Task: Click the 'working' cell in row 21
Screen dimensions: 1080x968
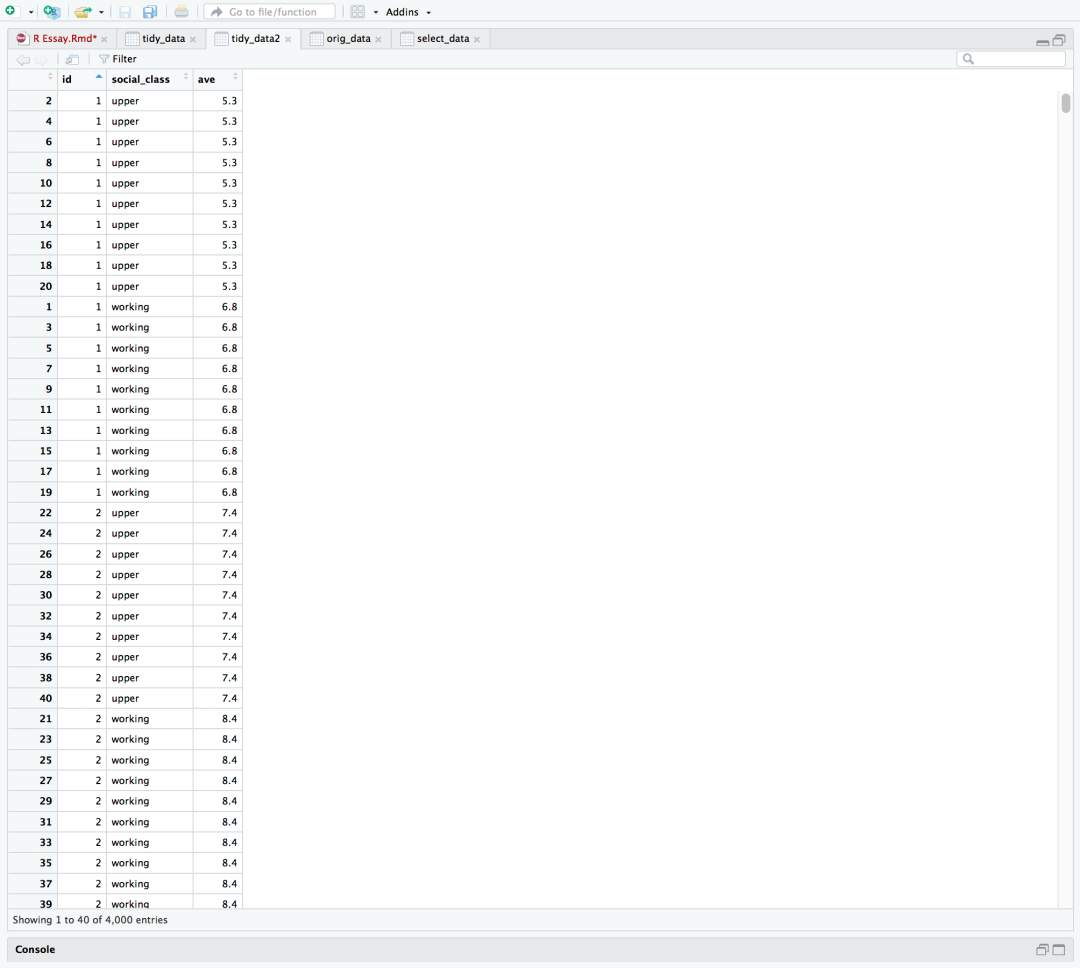Action: click(x=149, y=719)
